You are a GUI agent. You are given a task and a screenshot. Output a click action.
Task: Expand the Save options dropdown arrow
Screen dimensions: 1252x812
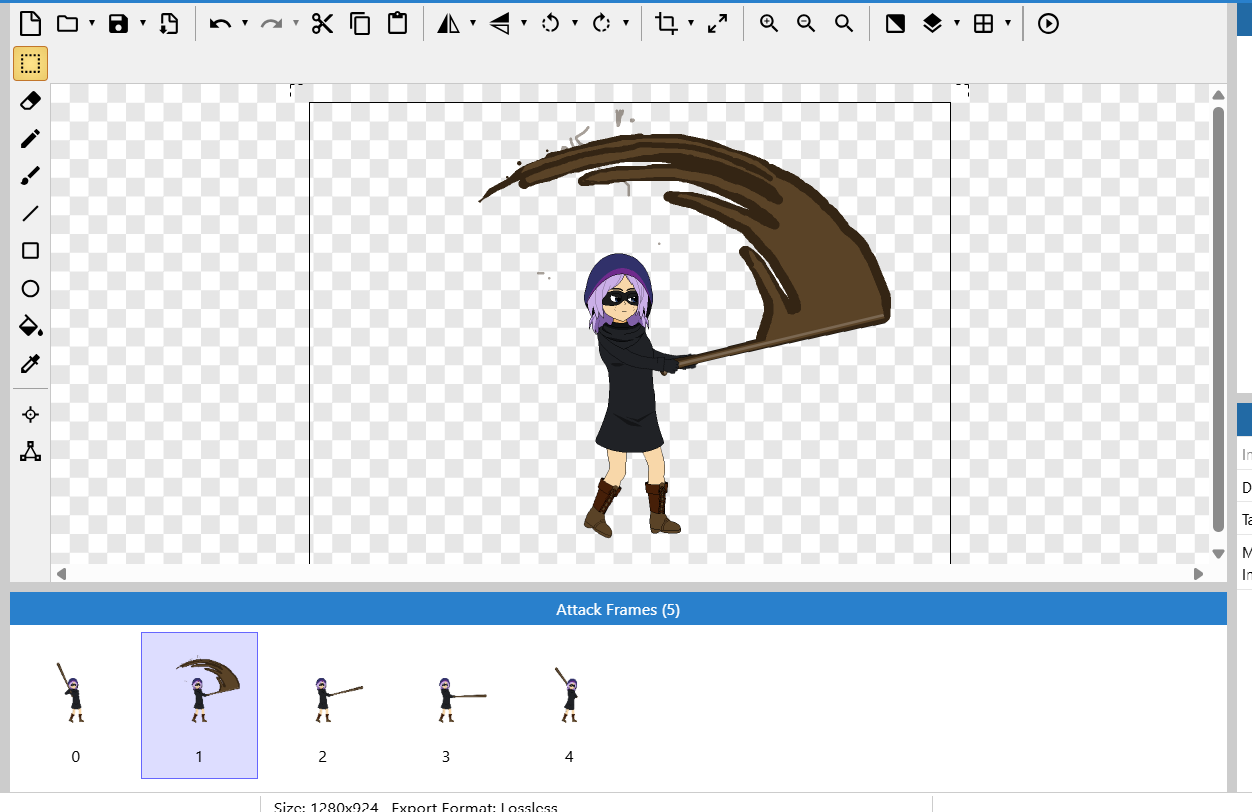coord(143,23)
